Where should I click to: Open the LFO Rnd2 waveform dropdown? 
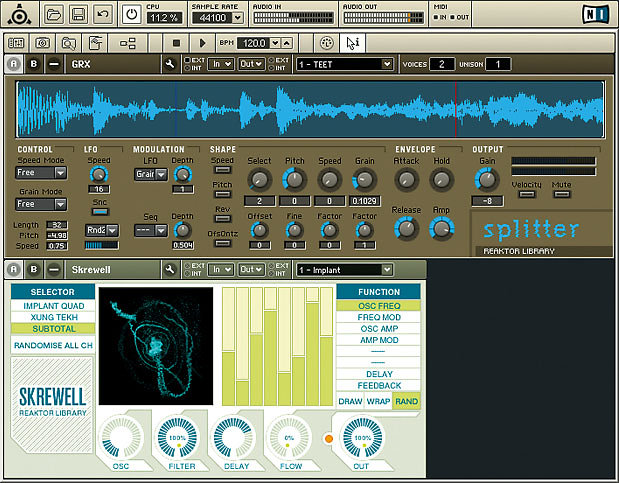click(101, 230)
